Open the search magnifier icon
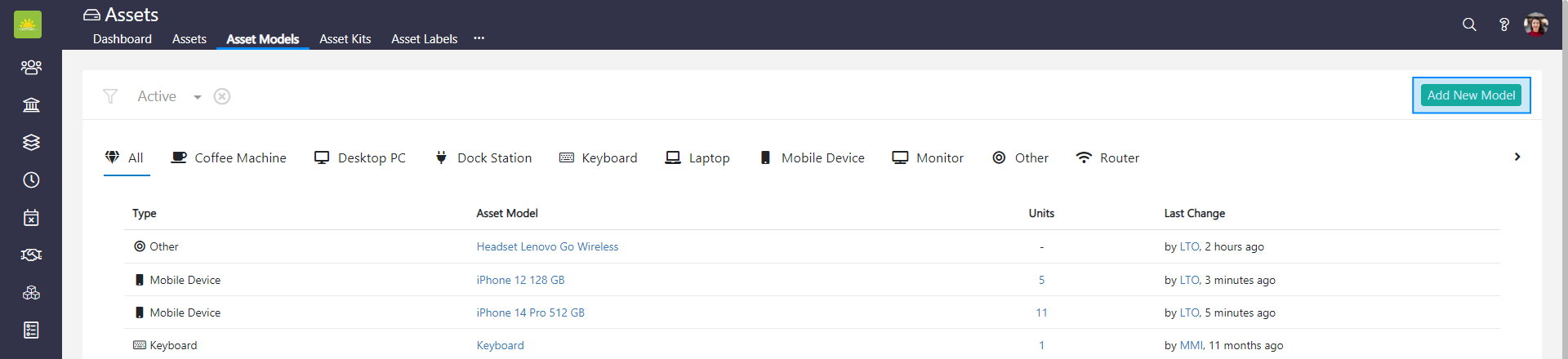 click(1469, 24)
